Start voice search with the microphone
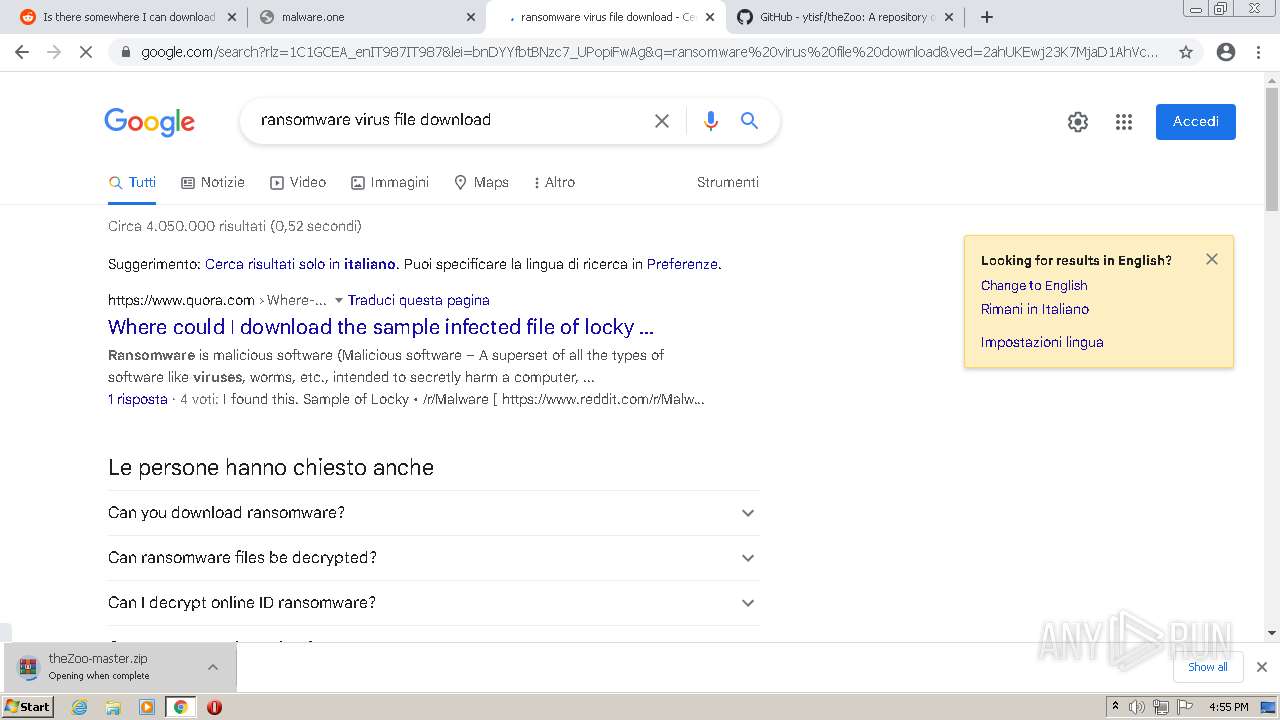Viewport: 1280px width, 720px height. coord(711,121)
